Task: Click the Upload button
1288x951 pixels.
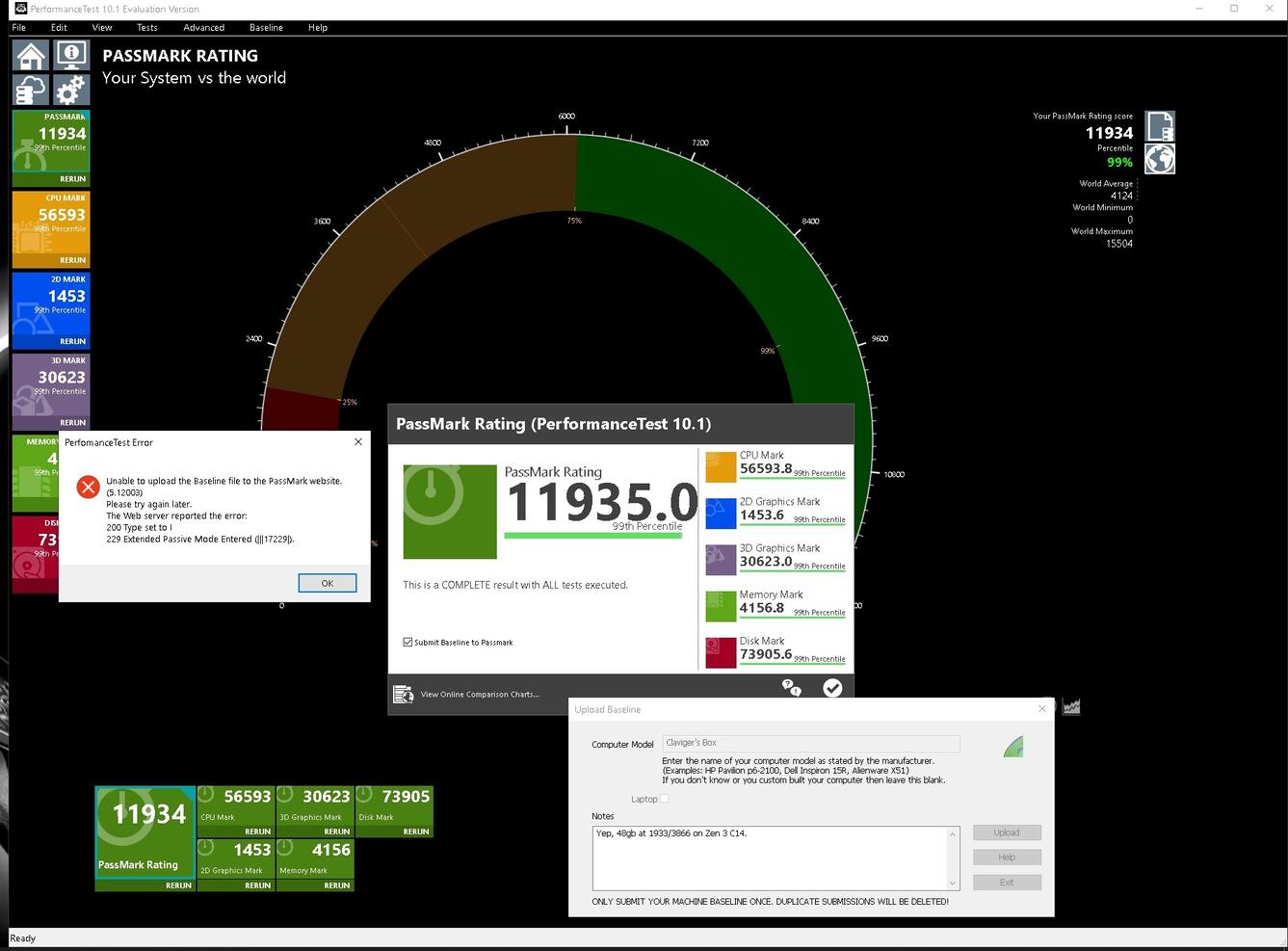Action: 1007,832
